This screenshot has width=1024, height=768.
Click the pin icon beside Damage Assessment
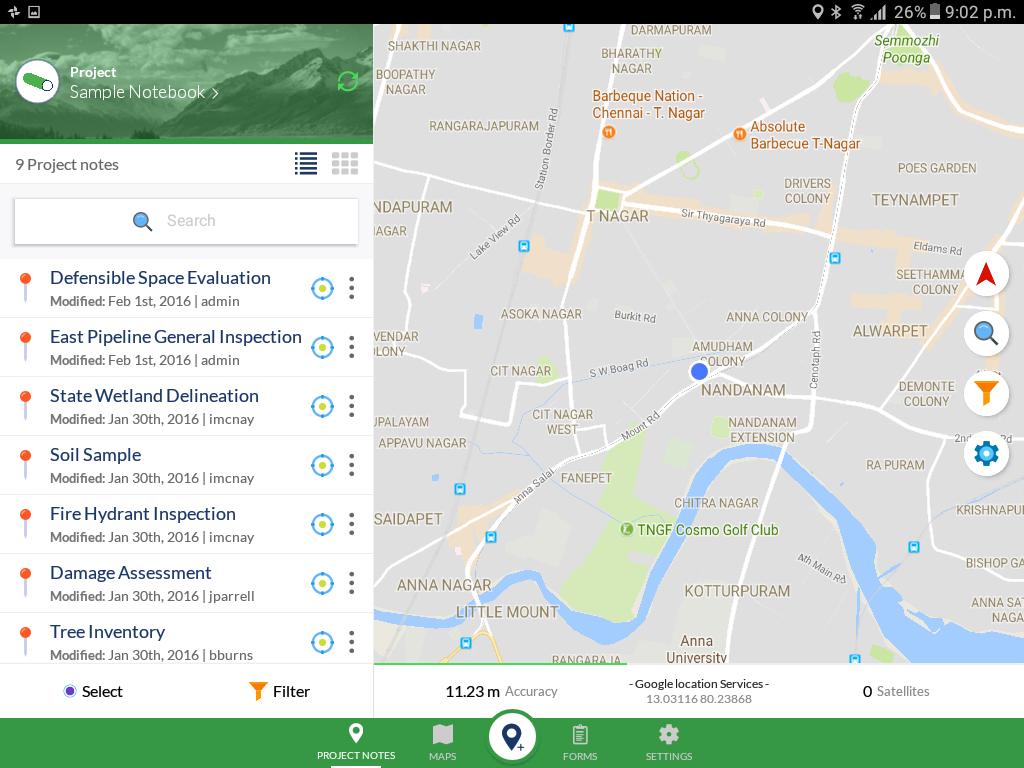pyautogui.click(x=25, y=582)
